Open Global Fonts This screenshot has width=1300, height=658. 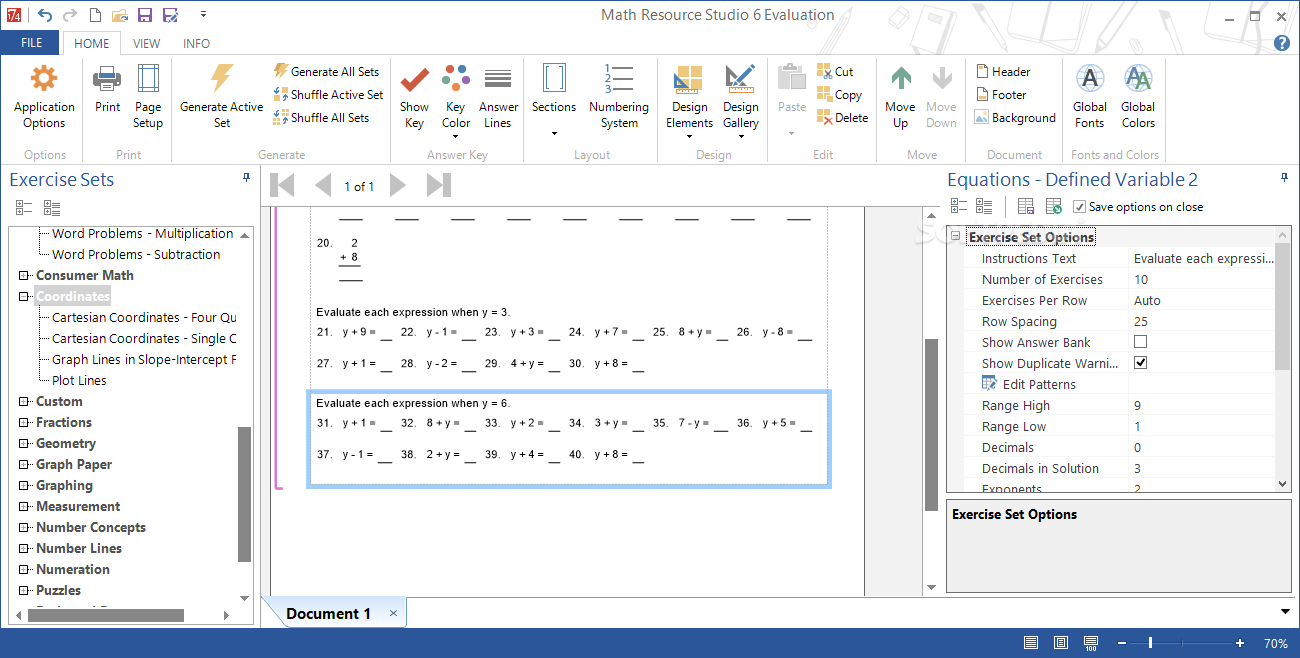pyautogui.click(x=1090, y=97)
